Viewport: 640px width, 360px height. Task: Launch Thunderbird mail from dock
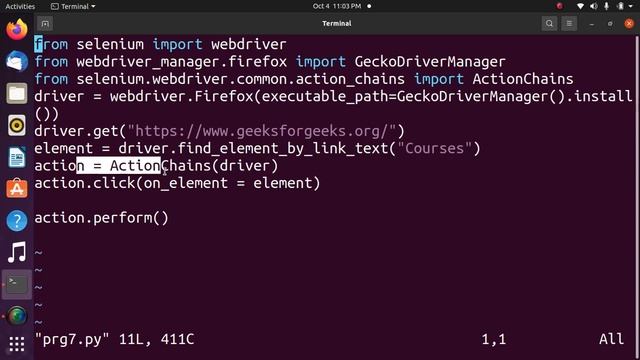click(x=17, y=61)
